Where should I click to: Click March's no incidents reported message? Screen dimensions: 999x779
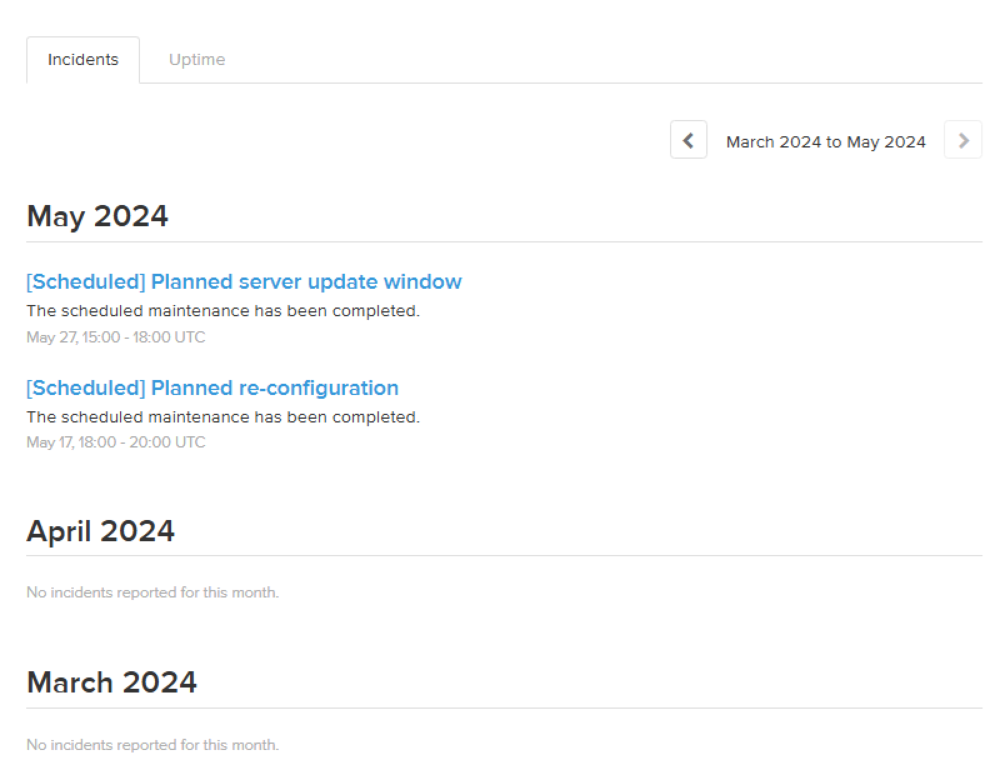click(152, 745)
